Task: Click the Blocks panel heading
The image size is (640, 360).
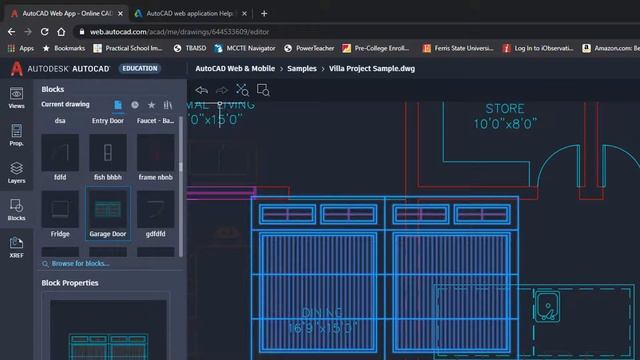Action: (53, 89)
